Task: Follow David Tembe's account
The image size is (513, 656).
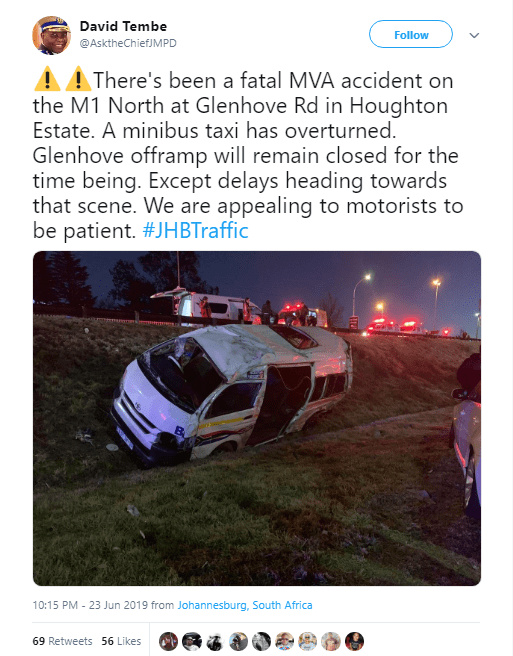Action: 410,35
